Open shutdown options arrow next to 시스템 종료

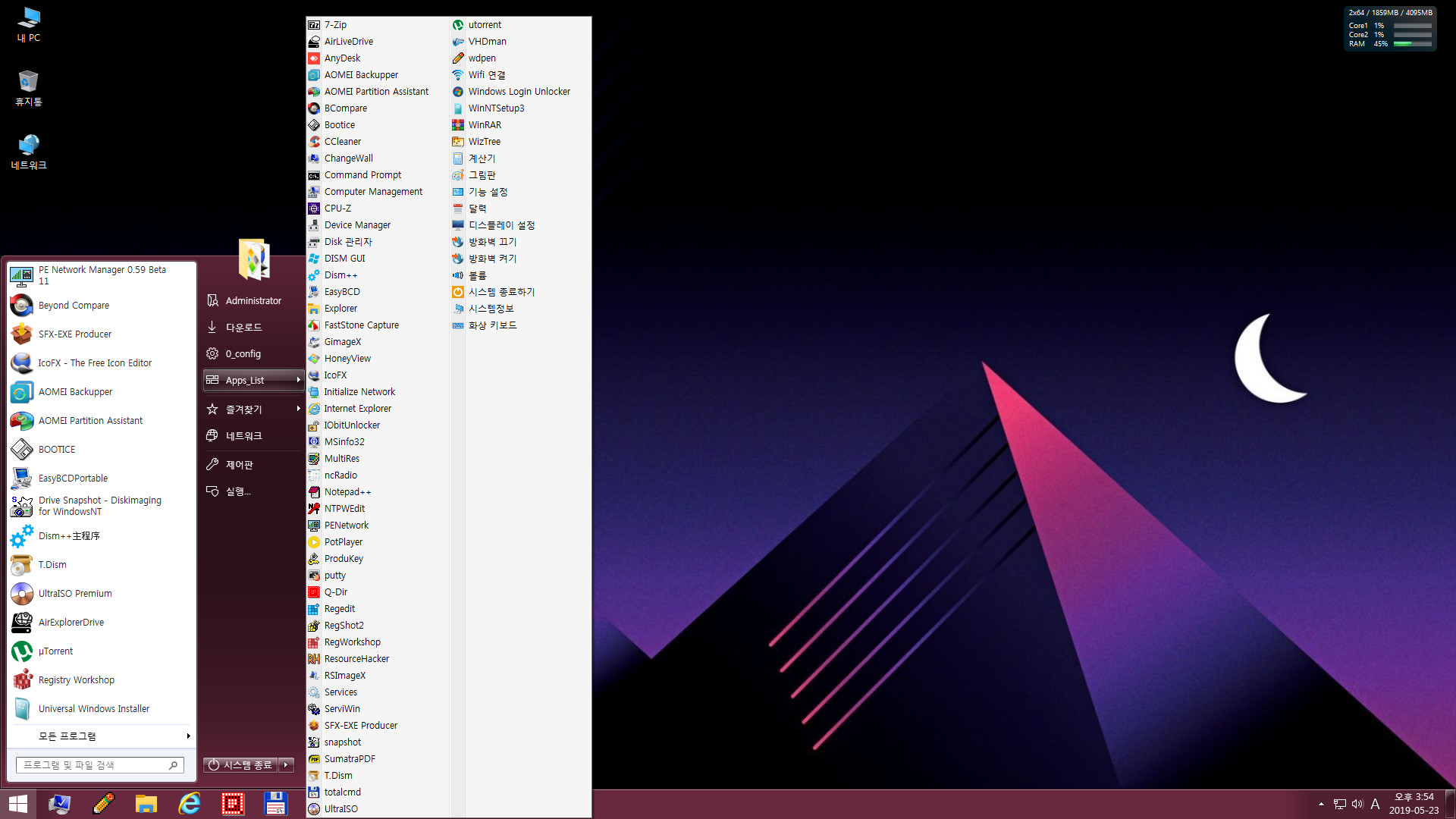(287, 765)
